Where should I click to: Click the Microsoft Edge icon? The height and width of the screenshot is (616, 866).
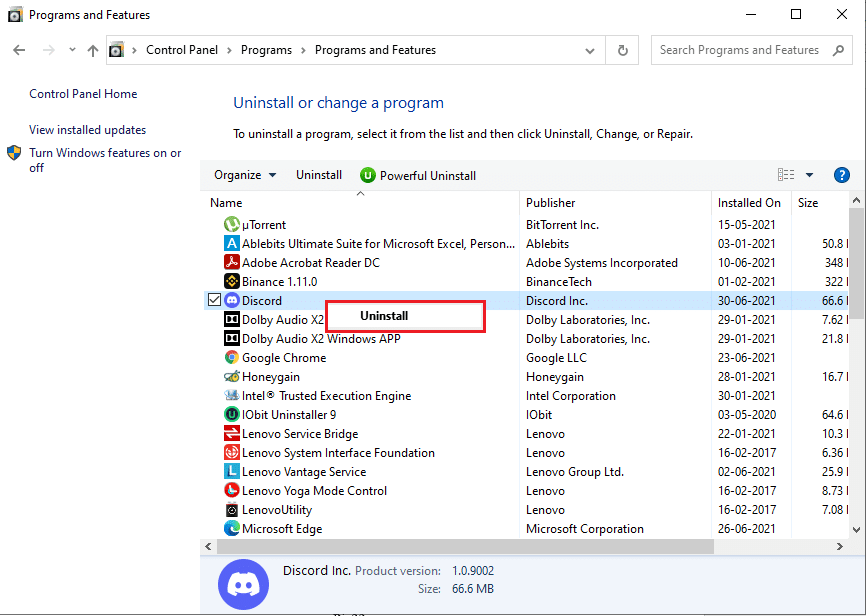coord(232,529)
